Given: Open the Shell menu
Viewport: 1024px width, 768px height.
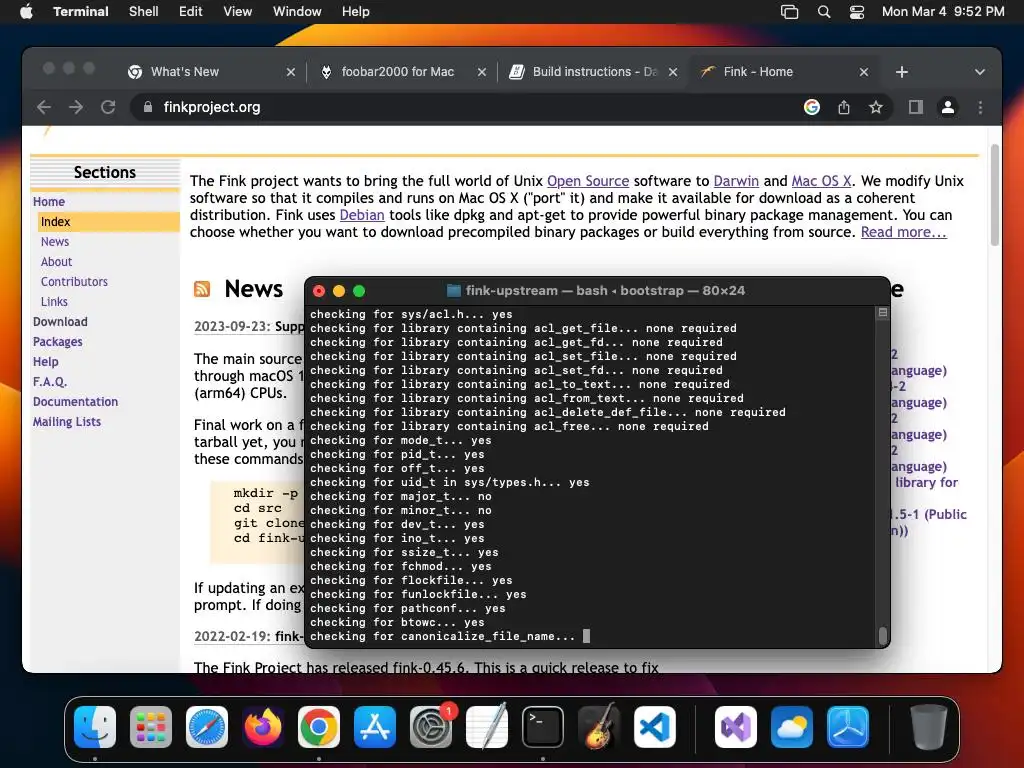Looking at the screenshot, I should [x=143, y=12].
